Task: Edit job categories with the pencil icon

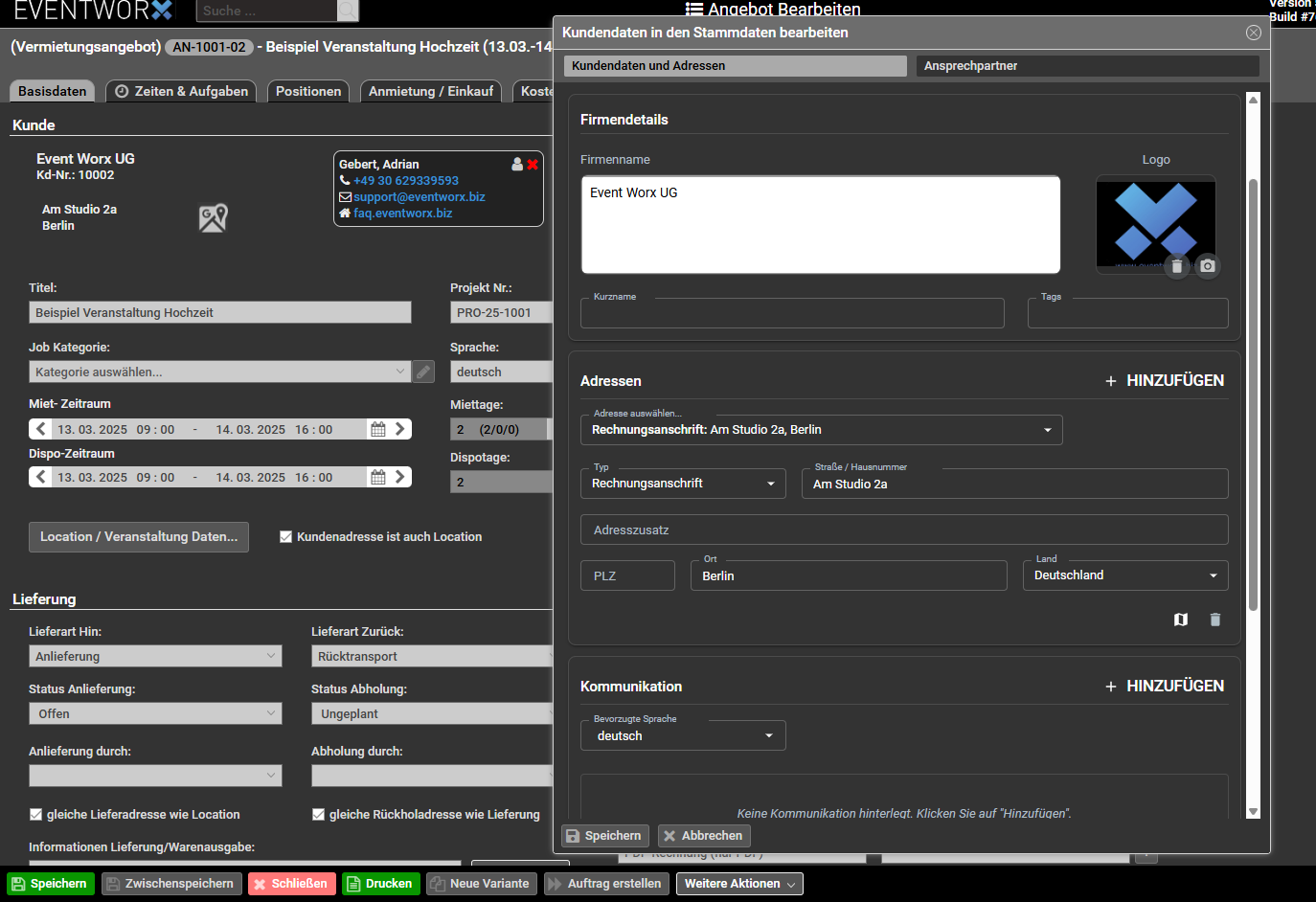Action: coord(423,372)
